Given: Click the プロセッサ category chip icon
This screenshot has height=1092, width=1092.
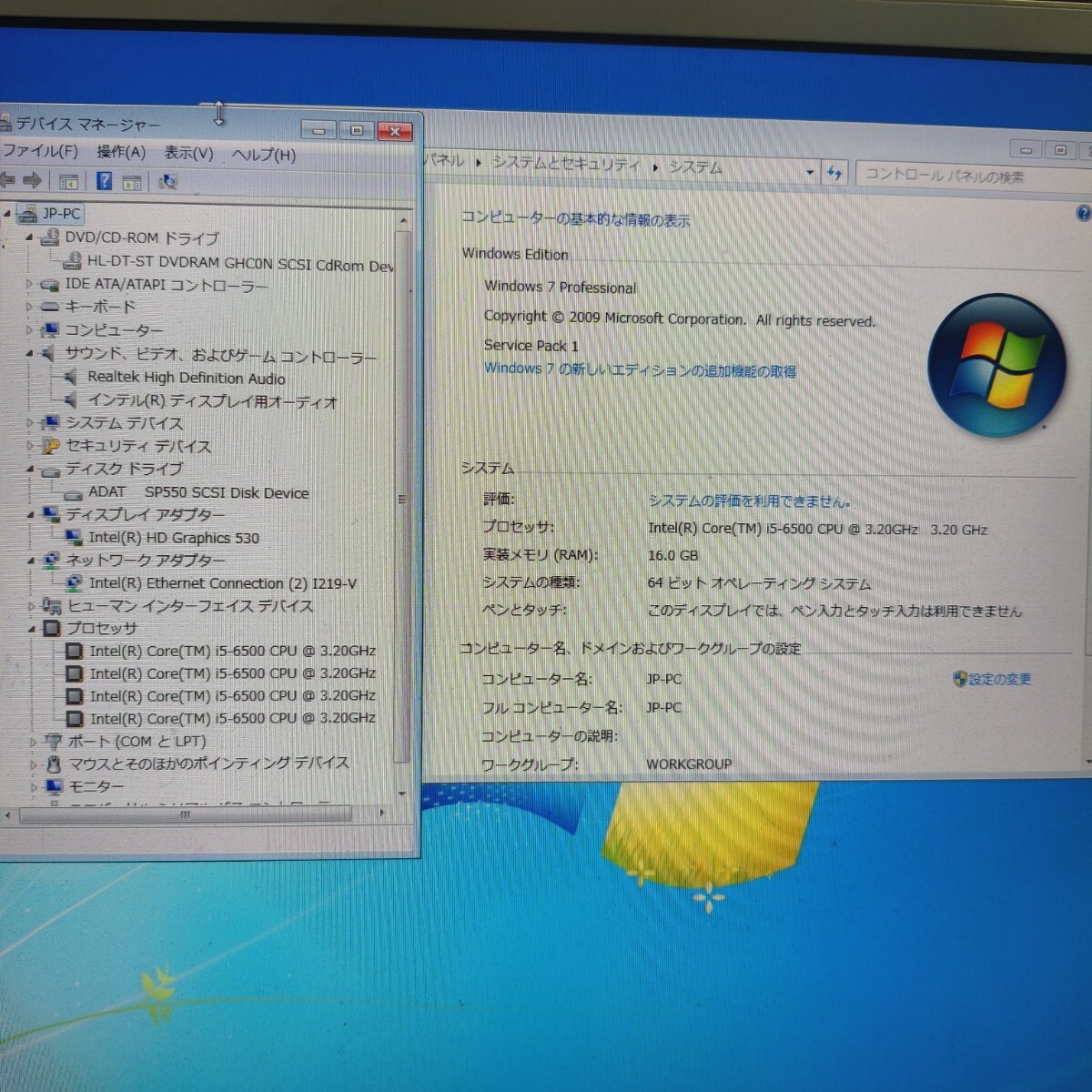Looking at the screenshot, I should (53, 628).
